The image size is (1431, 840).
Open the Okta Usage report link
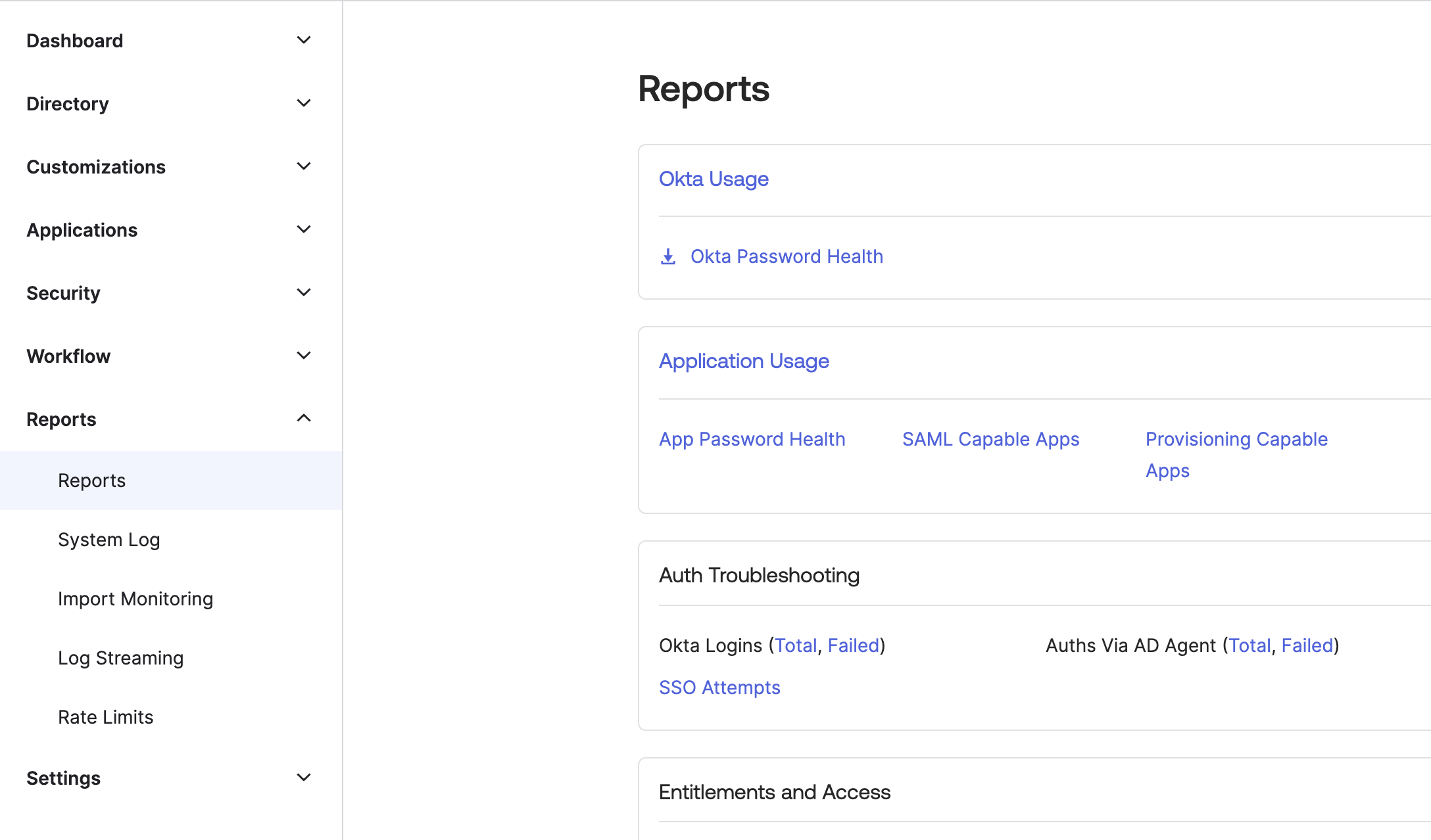714,179
